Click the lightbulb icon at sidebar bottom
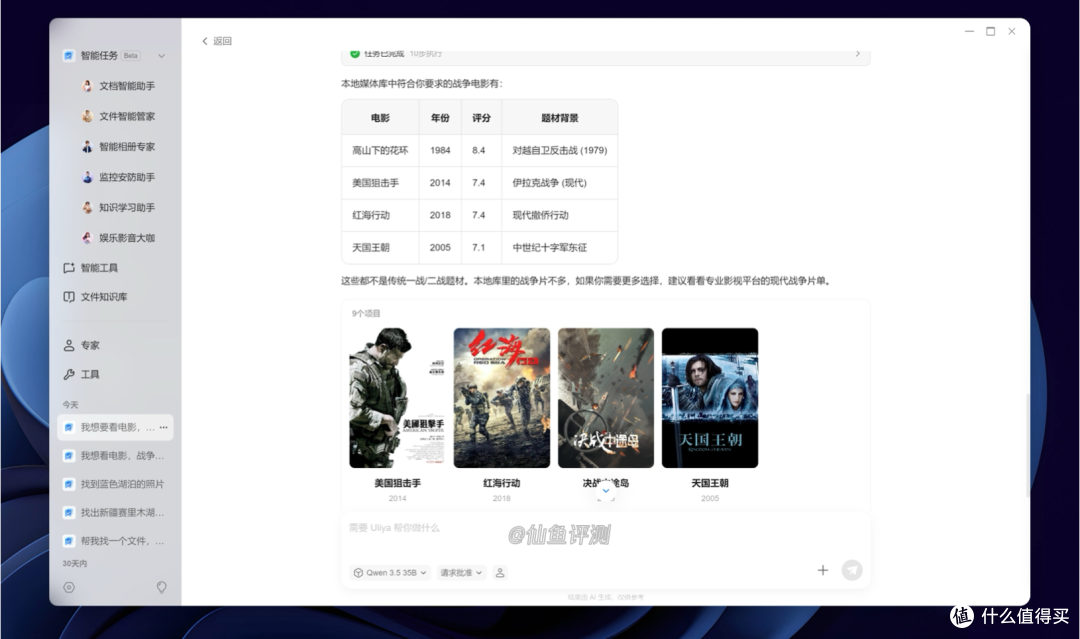The height and width of the screenshot is (639, 1080). coord(161,587)
